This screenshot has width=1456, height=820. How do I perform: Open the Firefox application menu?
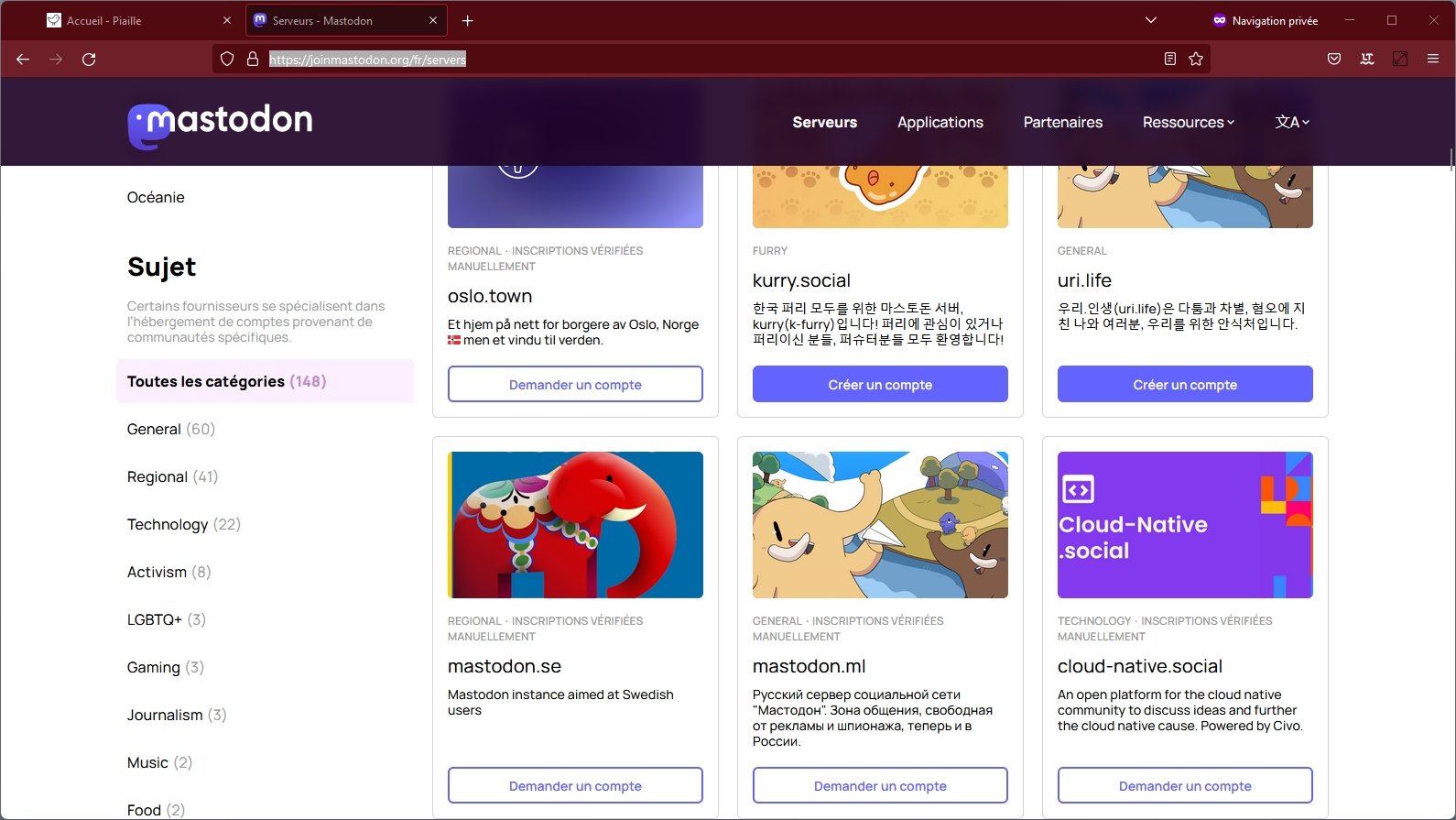point(1433,60)
